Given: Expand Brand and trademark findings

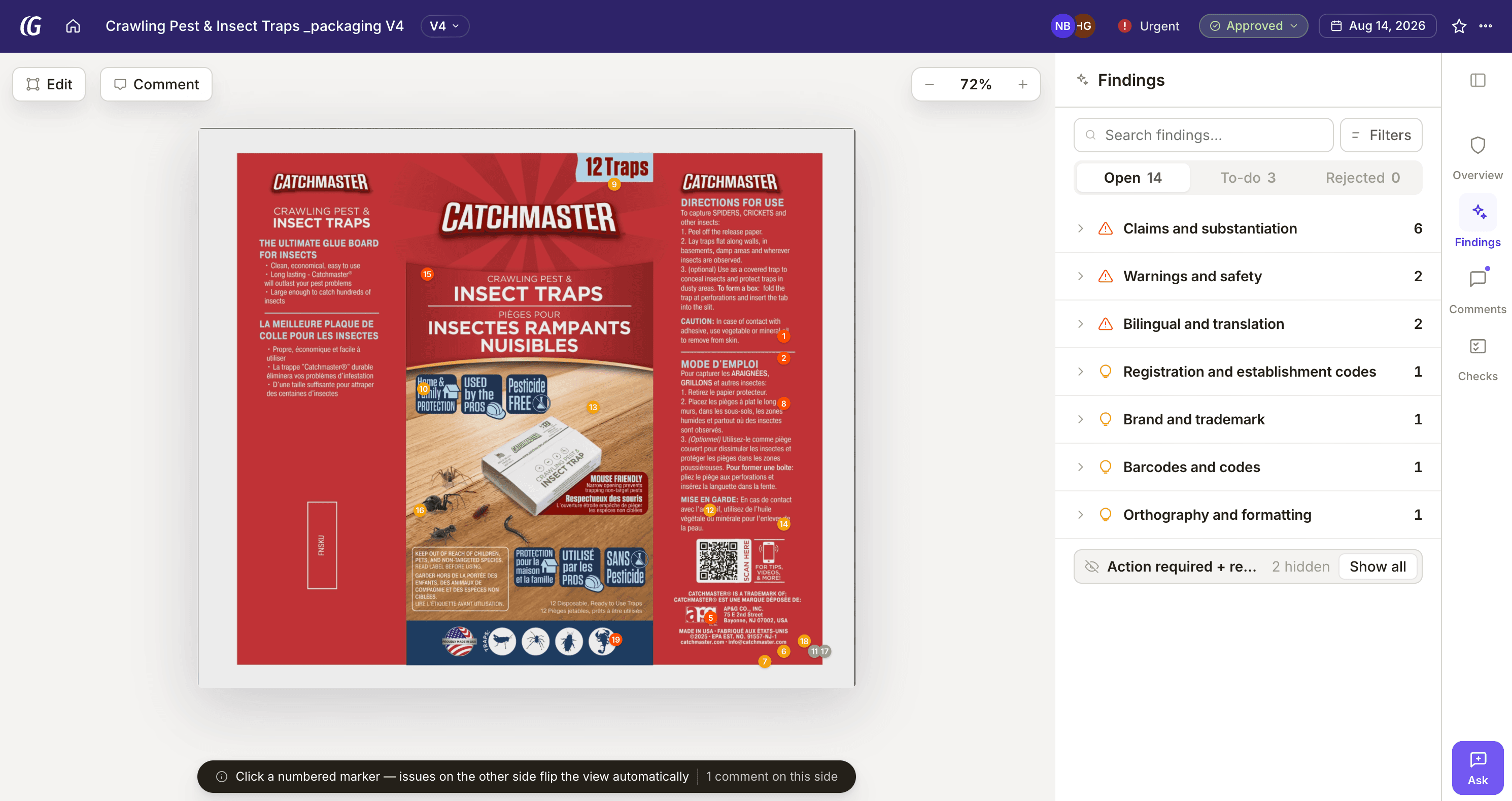Looking at the screenshot, I should 1247,419.
